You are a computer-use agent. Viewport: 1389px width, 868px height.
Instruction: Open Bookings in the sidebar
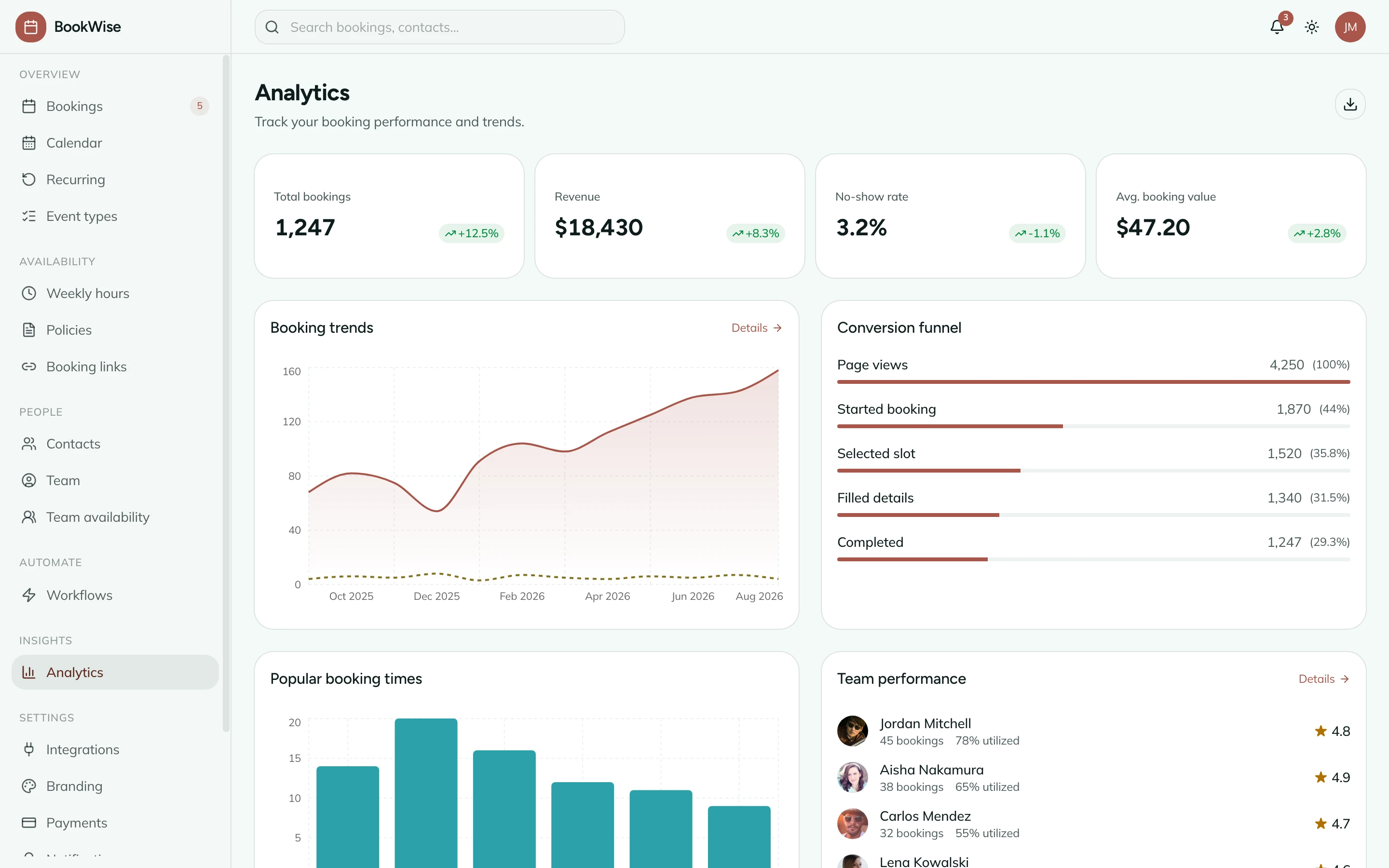[115, 106]
